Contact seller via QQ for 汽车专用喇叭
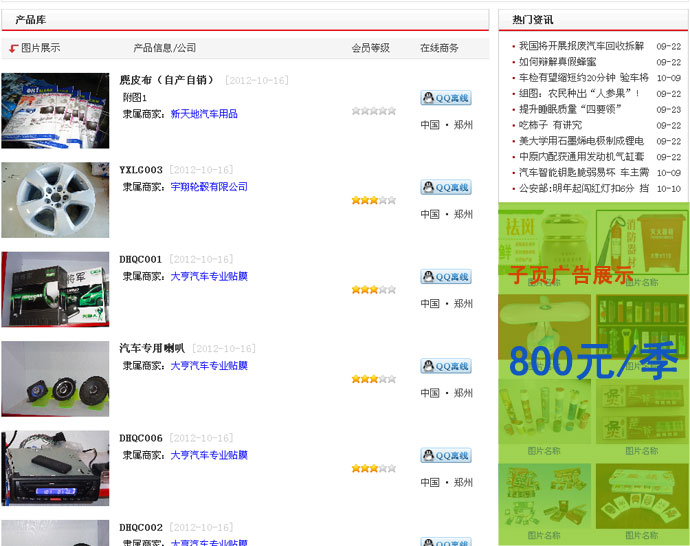The image size is (690, 546). coord(445,366)
